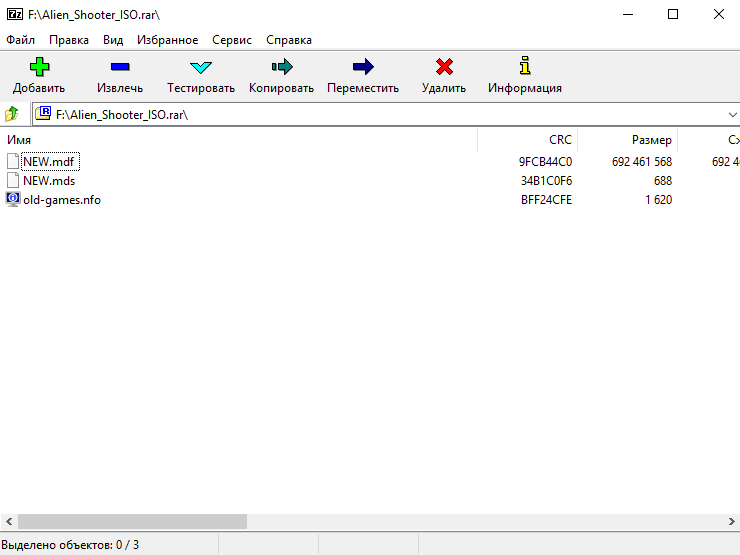The image size is (740, 555).
Task: Click CRC value BFF24CFE
Action: 546,200
